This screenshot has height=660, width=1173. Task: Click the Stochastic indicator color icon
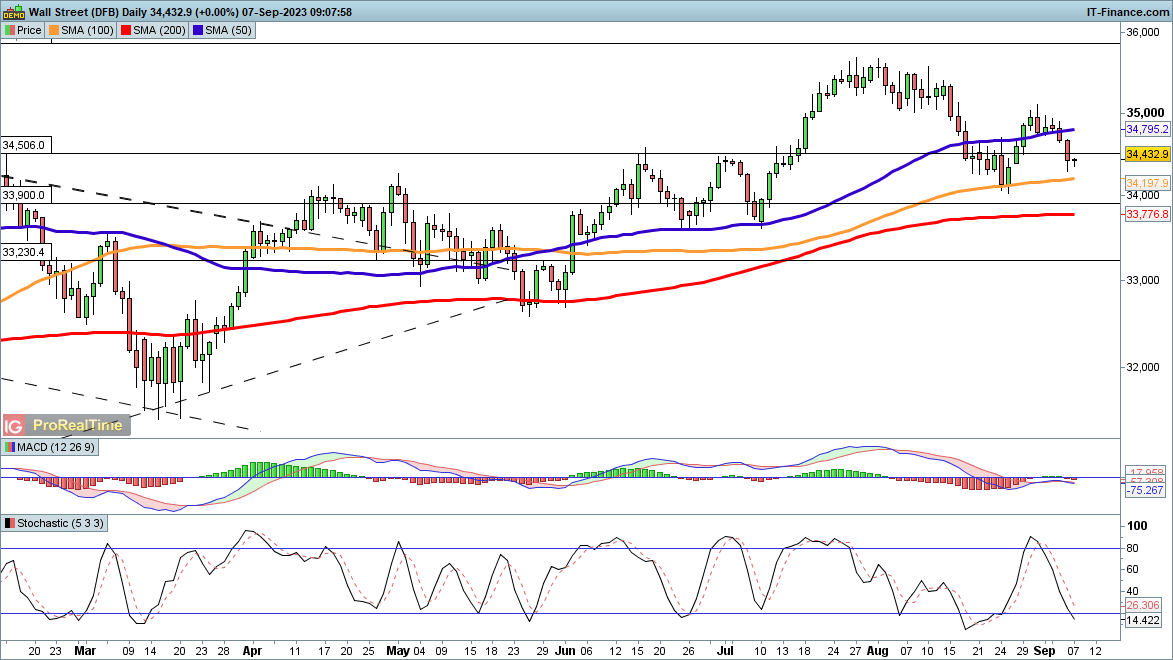point(10,523)
